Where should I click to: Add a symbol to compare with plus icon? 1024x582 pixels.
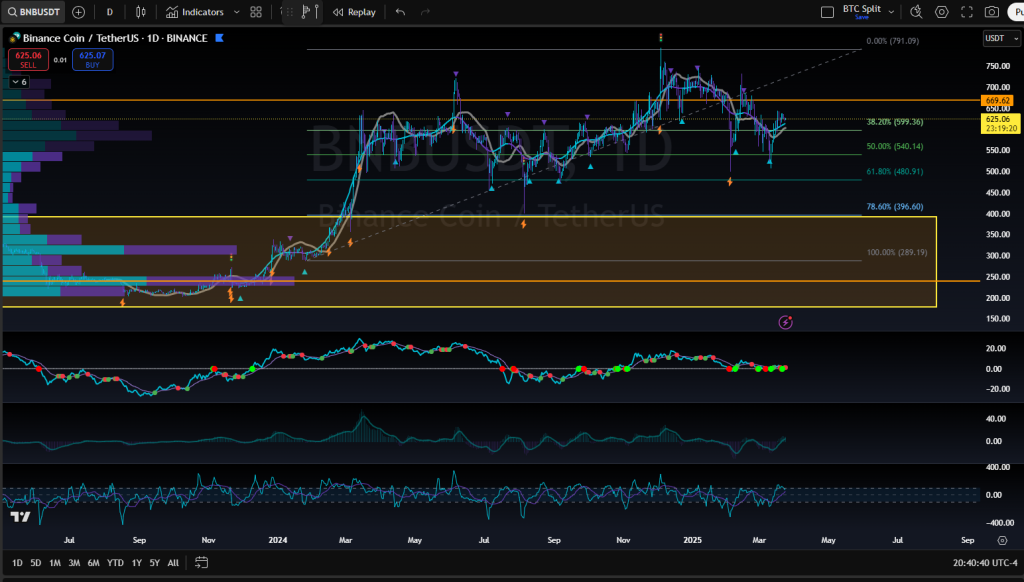click(78, 12)
